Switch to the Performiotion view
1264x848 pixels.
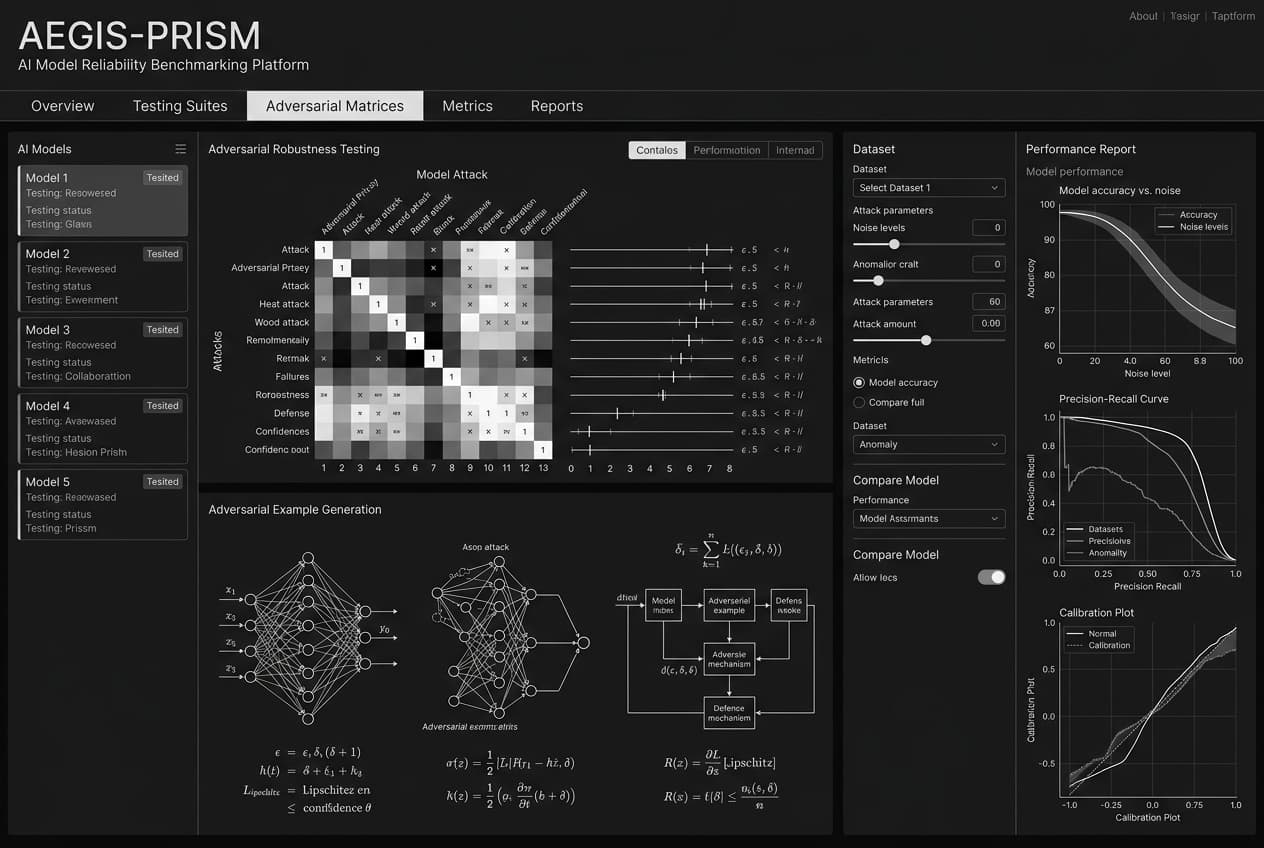coord(727,150)
